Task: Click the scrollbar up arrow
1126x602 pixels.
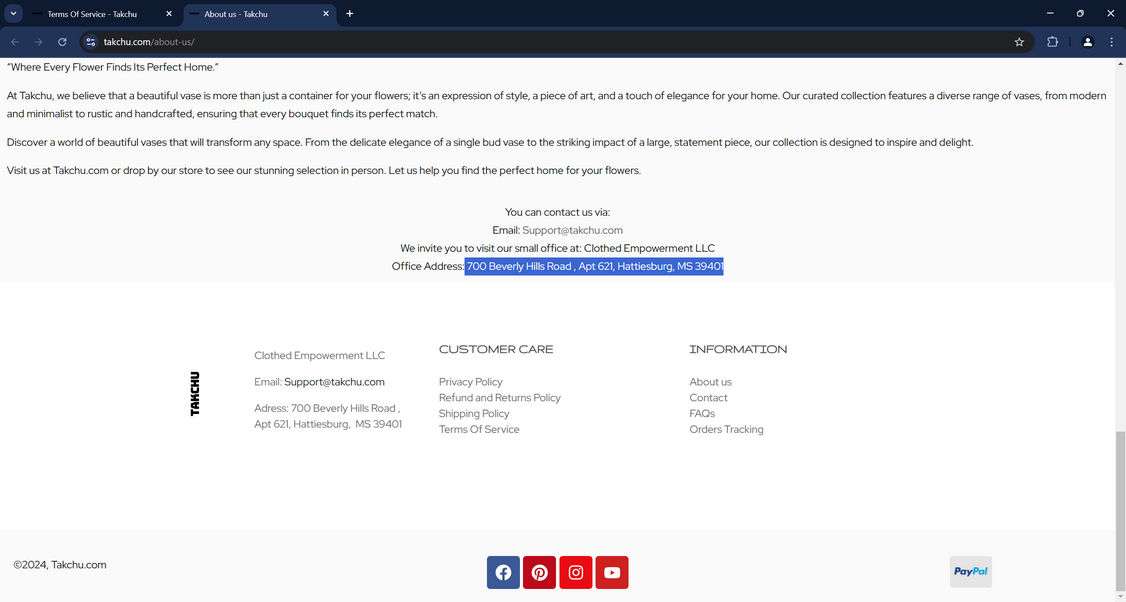Action: pos(1120,64)
